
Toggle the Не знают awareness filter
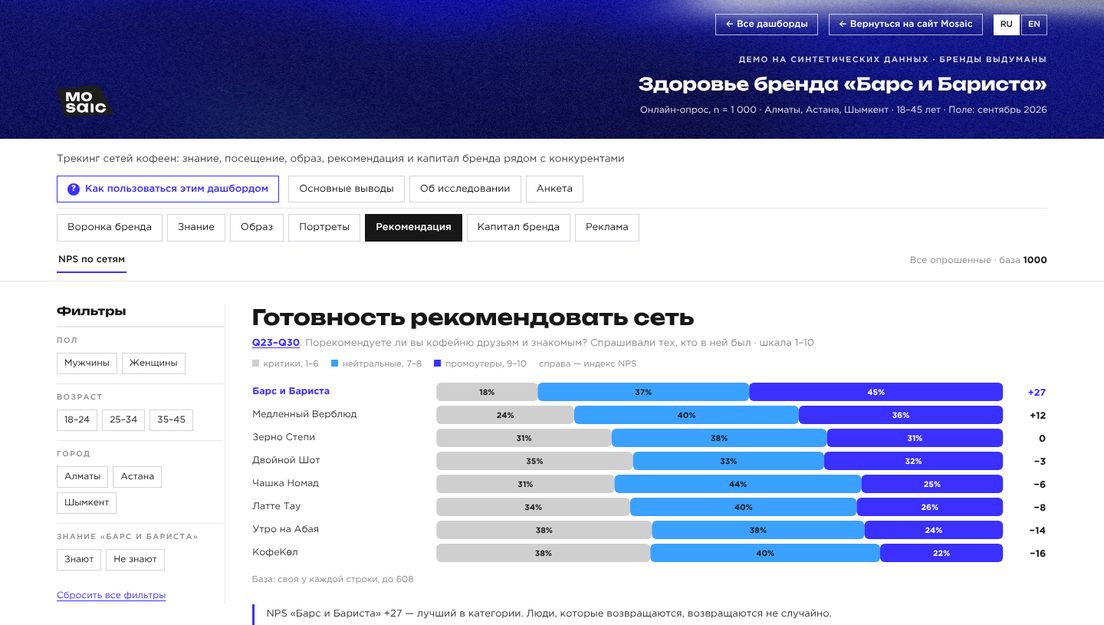(x=135, y=560)
